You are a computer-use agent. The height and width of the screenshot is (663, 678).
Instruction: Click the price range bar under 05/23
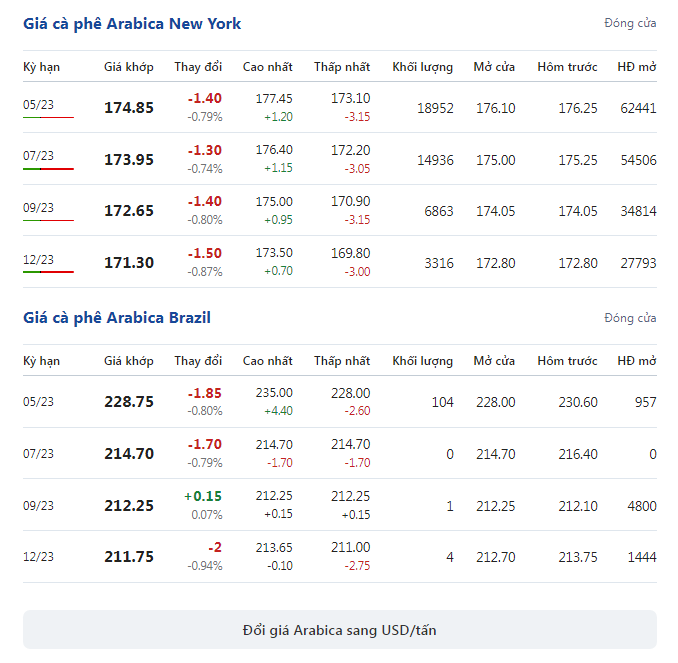[48, 117]
